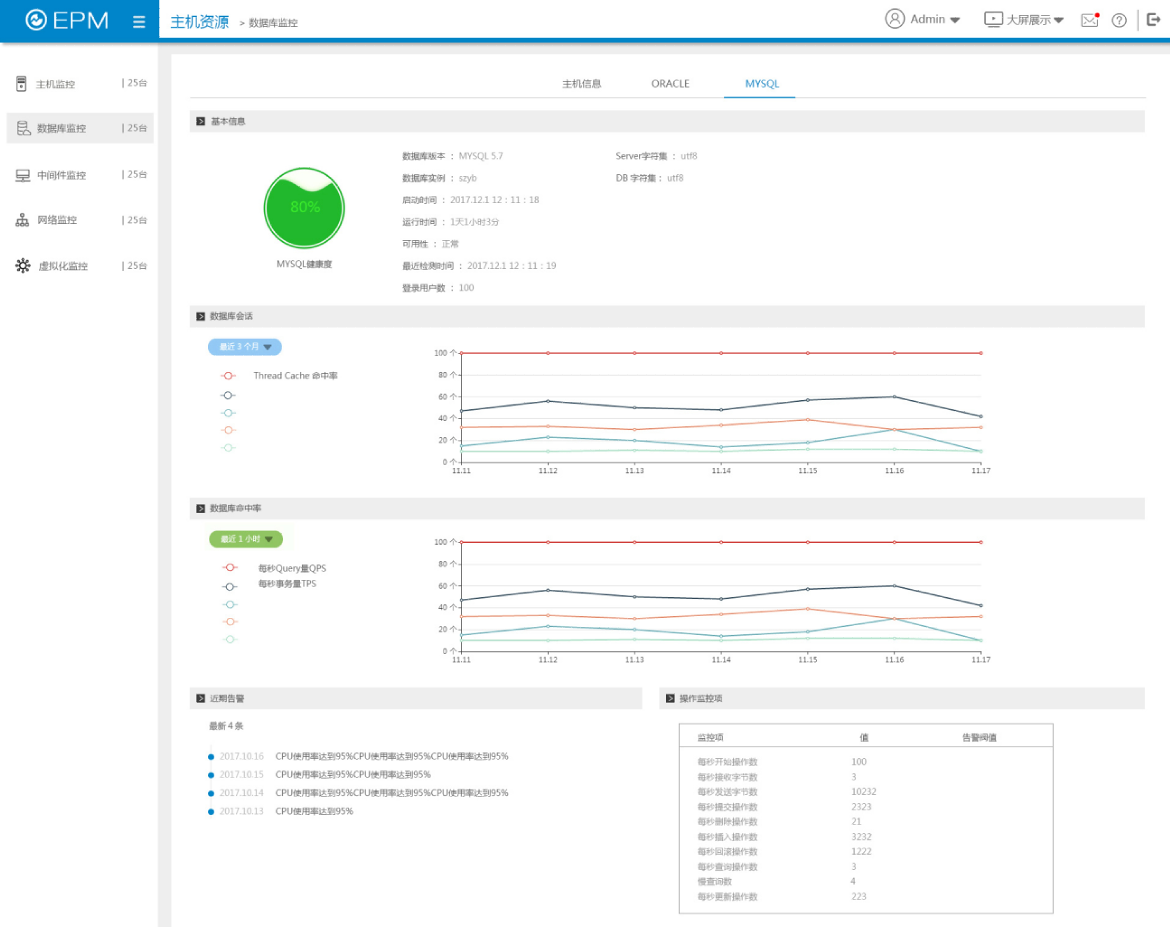Toggle orange legend marker in 数据库会话
The image size is (1170, 927).
click(228, 430)
